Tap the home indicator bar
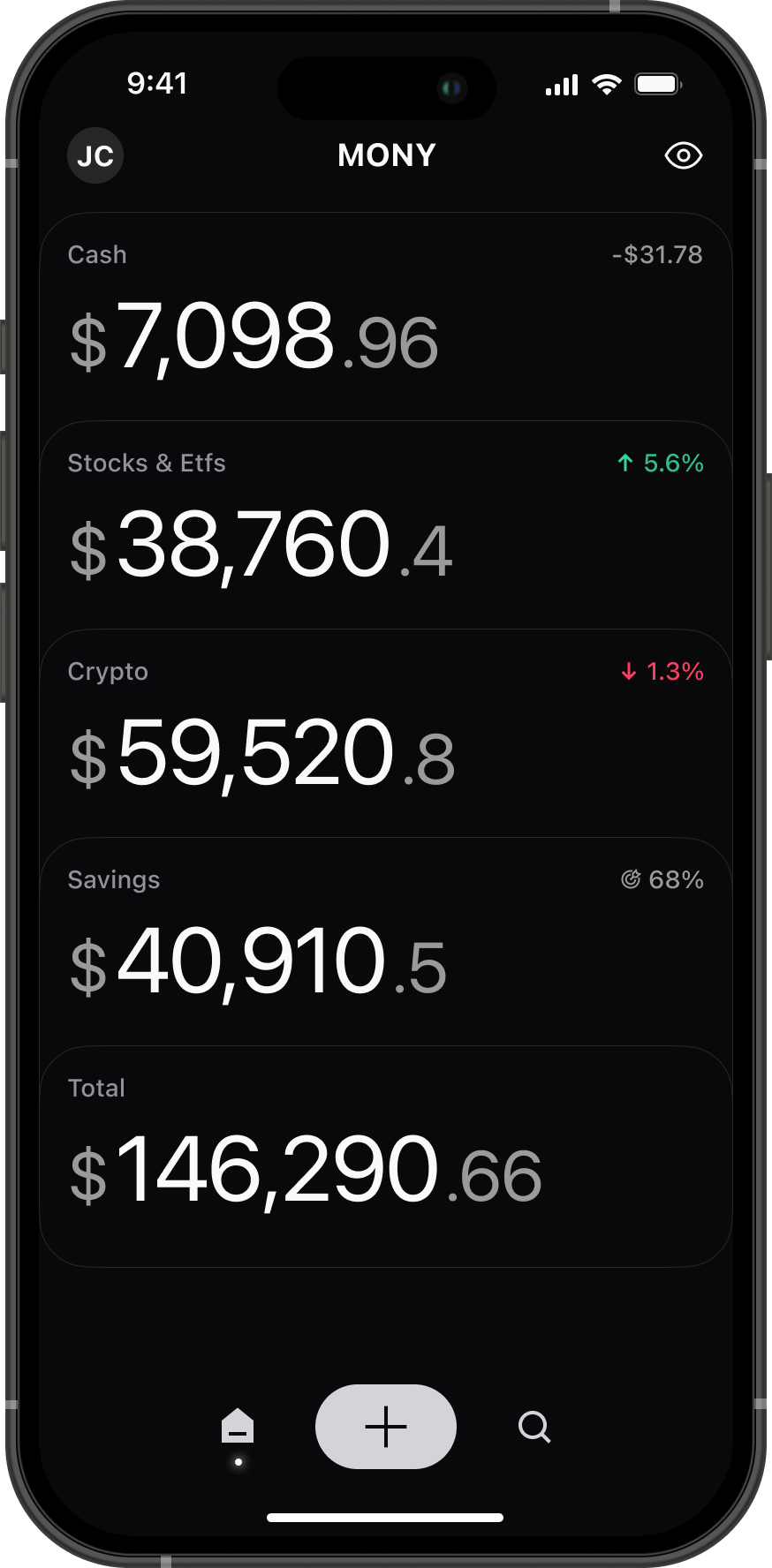 [385, 1518]
